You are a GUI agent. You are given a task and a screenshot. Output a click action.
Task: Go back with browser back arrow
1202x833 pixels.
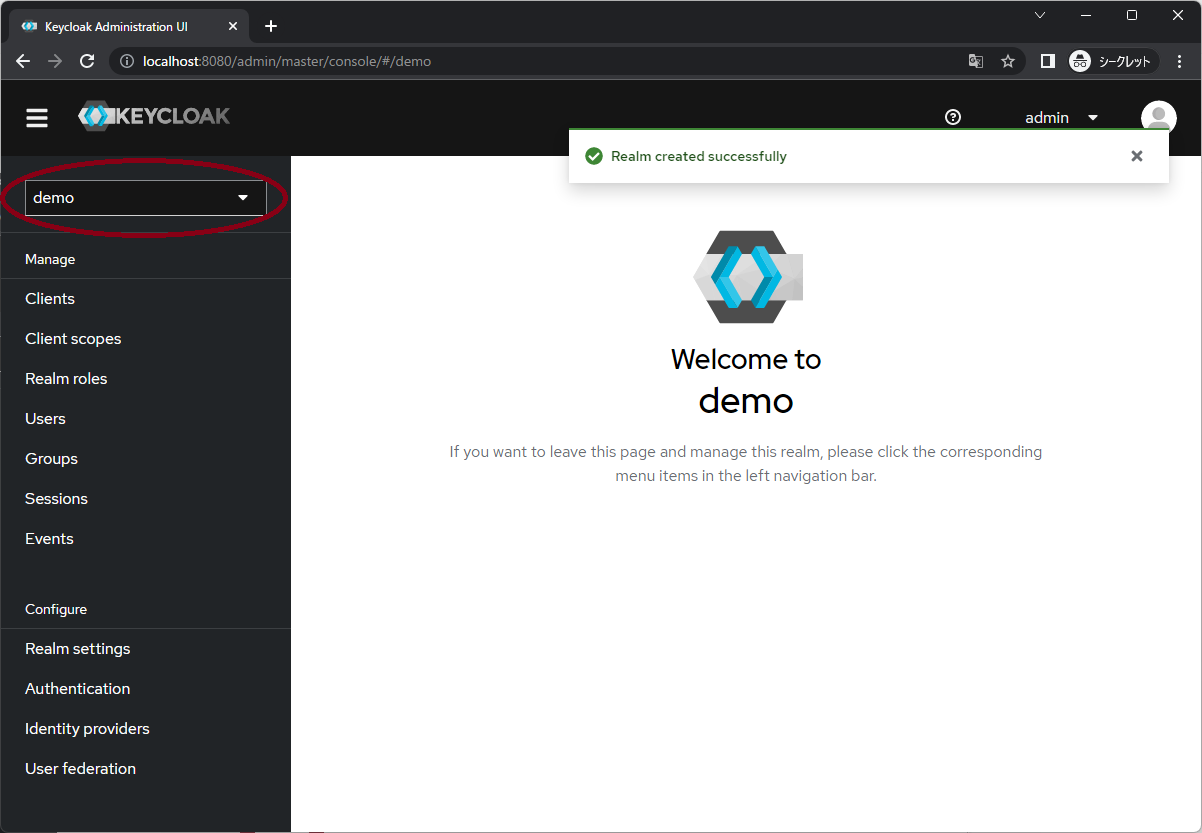coord(23,61)
